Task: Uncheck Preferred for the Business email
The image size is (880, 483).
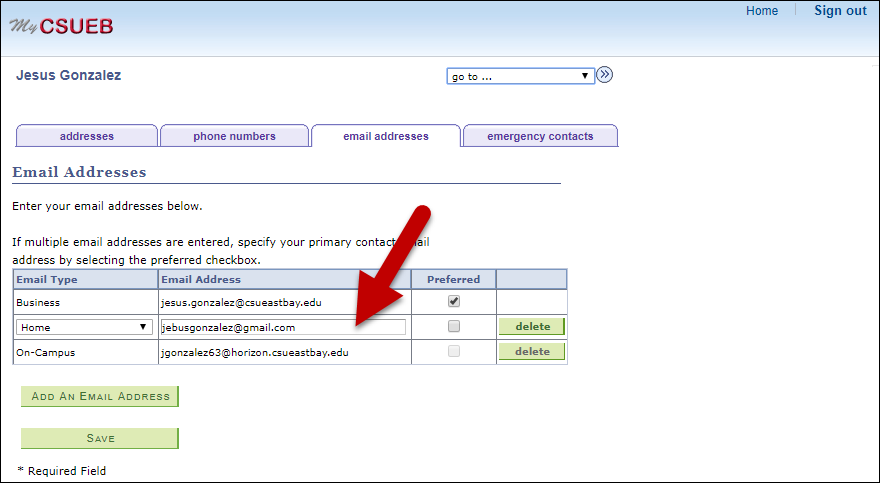Action: coord(454,301)
